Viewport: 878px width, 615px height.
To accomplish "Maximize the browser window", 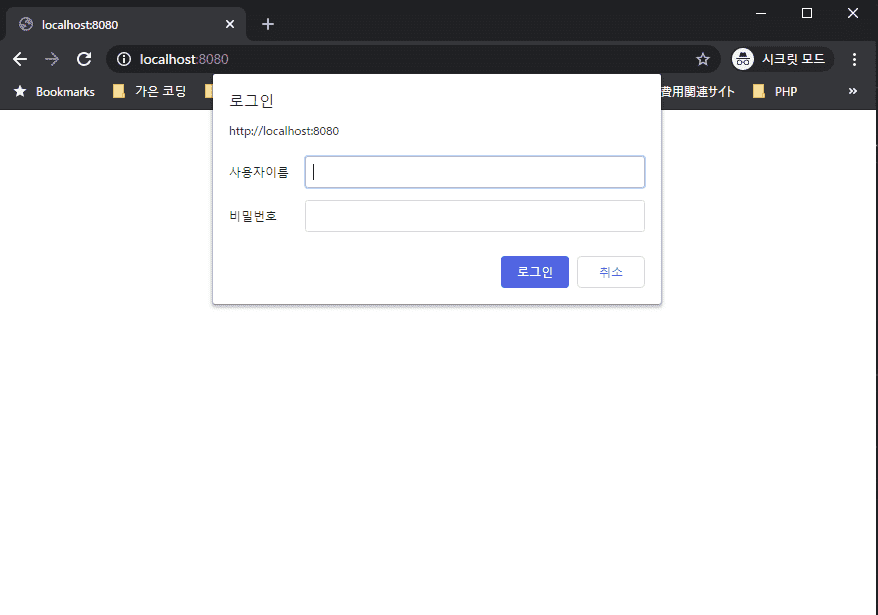I will coord(807,13).
